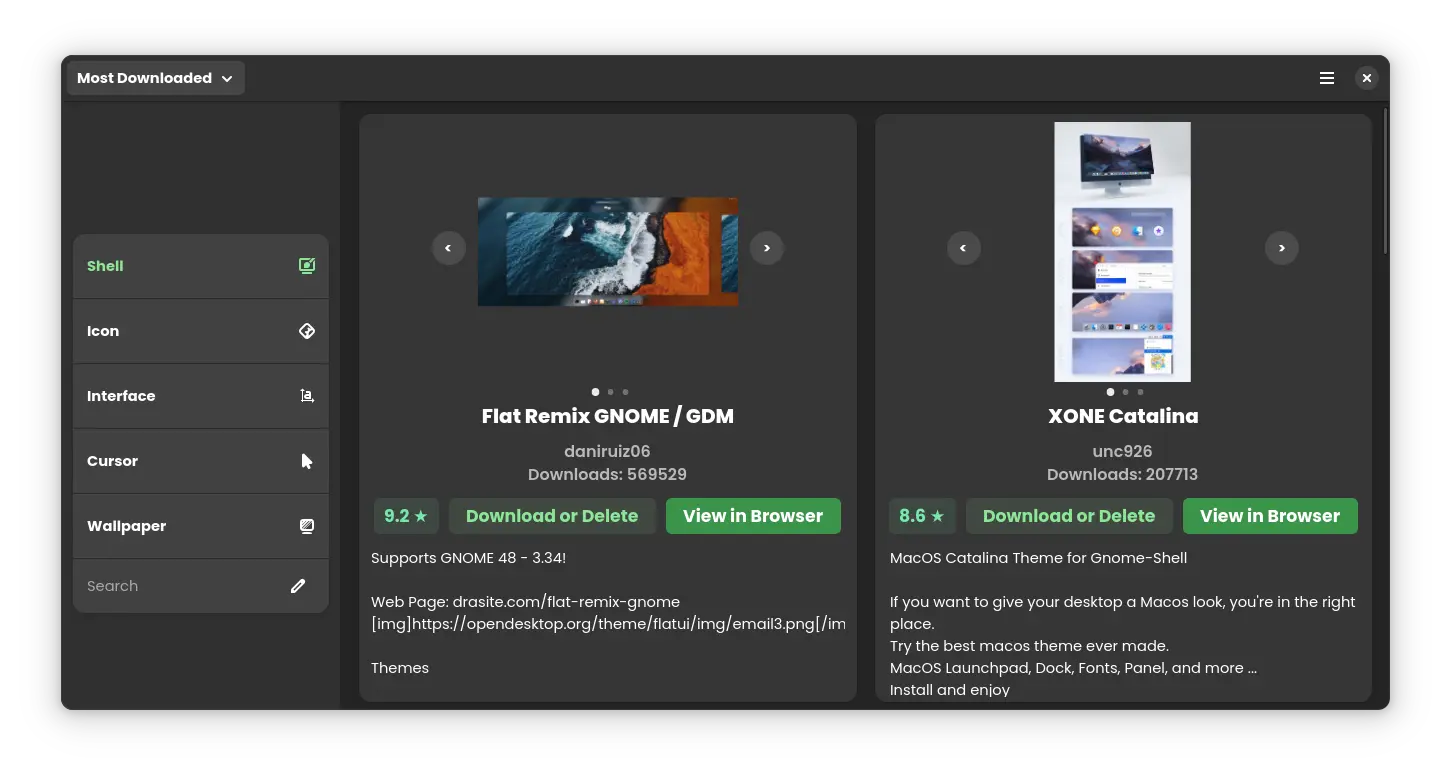Viewport: 1451px width, 777px height.
Task: Show next image of XONE Catalina
Action: 1282,248
